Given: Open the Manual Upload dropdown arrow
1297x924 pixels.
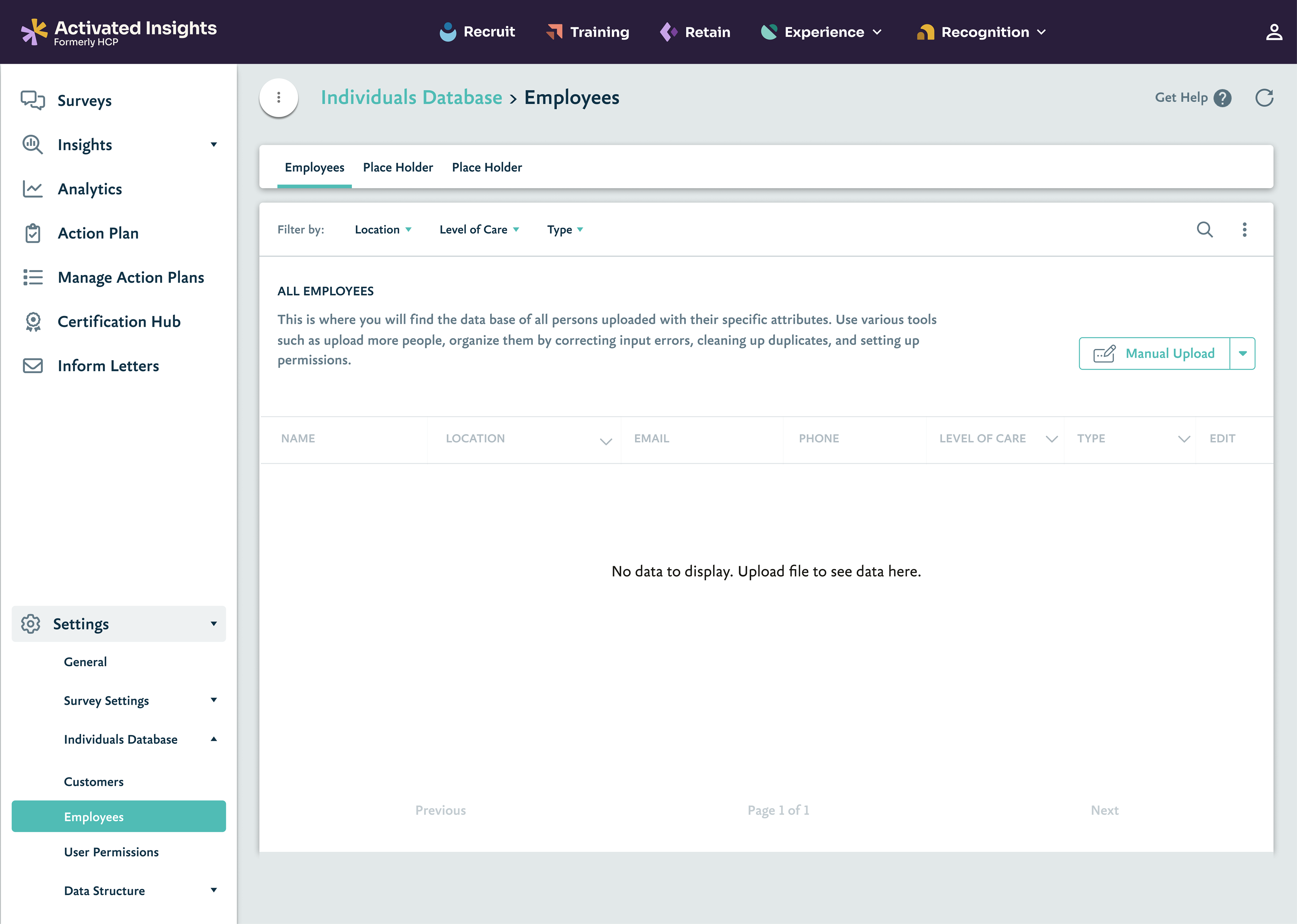Looking at the screenshot, I should [x=1242, y=353].
